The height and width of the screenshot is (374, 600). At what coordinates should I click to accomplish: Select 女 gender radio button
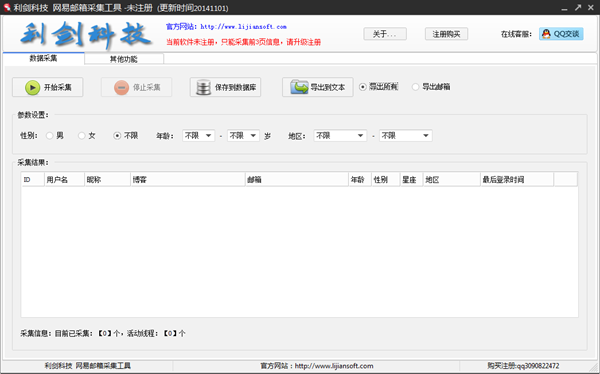(x=82, y=136)
